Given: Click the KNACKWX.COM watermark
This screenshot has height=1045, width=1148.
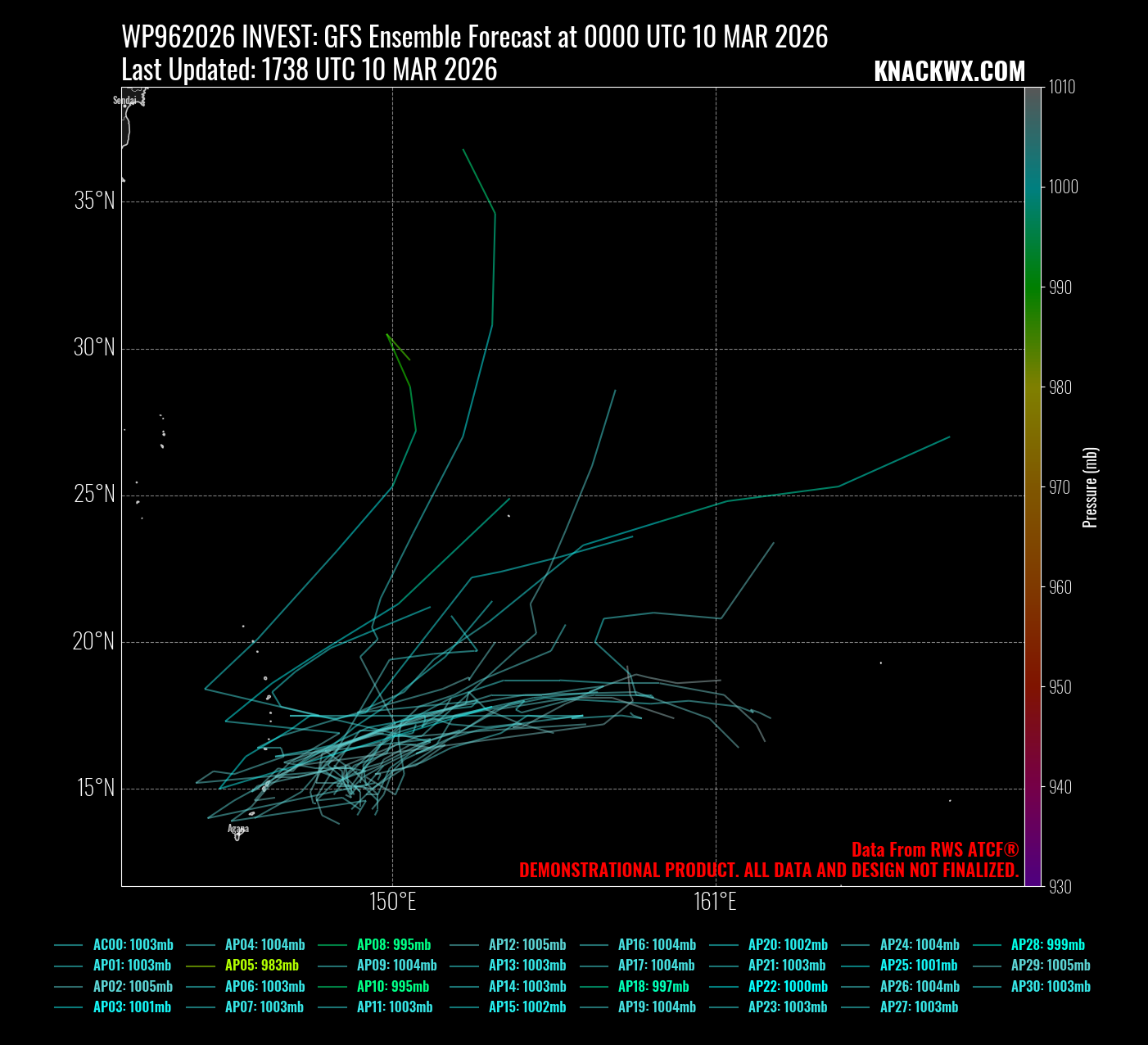Looking at the screenshot, I should tap(949, 72).
